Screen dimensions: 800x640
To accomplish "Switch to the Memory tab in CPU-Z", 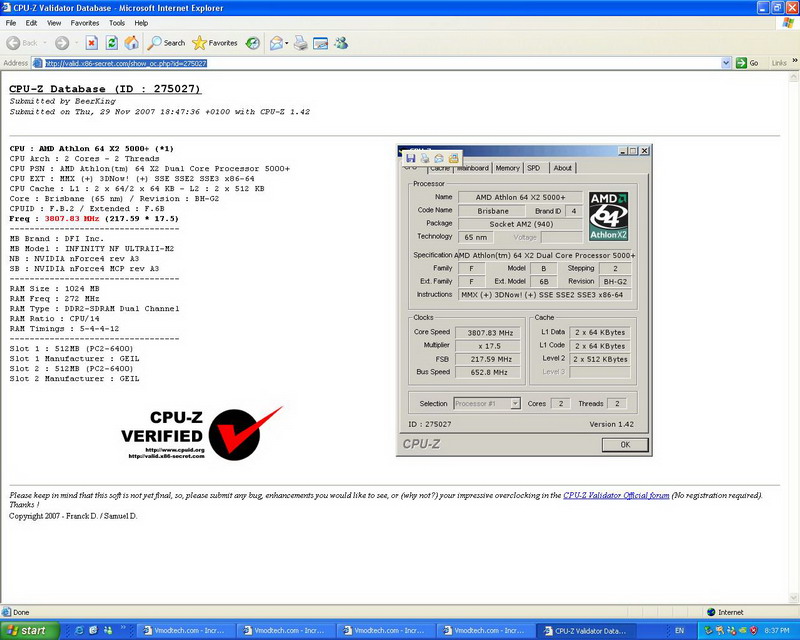I will pos(507,168).
